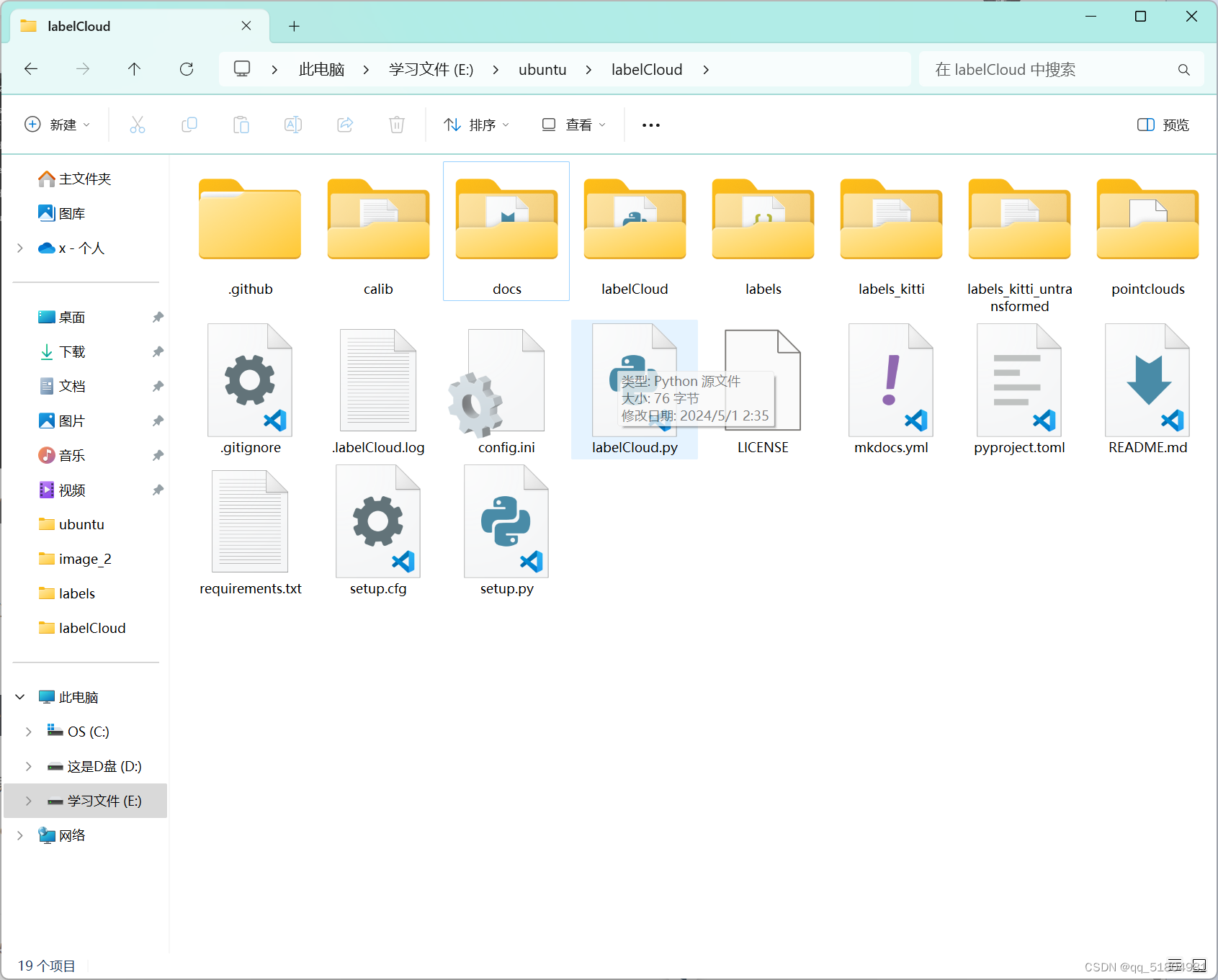Click the Delete icon in the toolbar
Image resolution: width=1218 pixels, height=980 pixels.
pos(397,124)
